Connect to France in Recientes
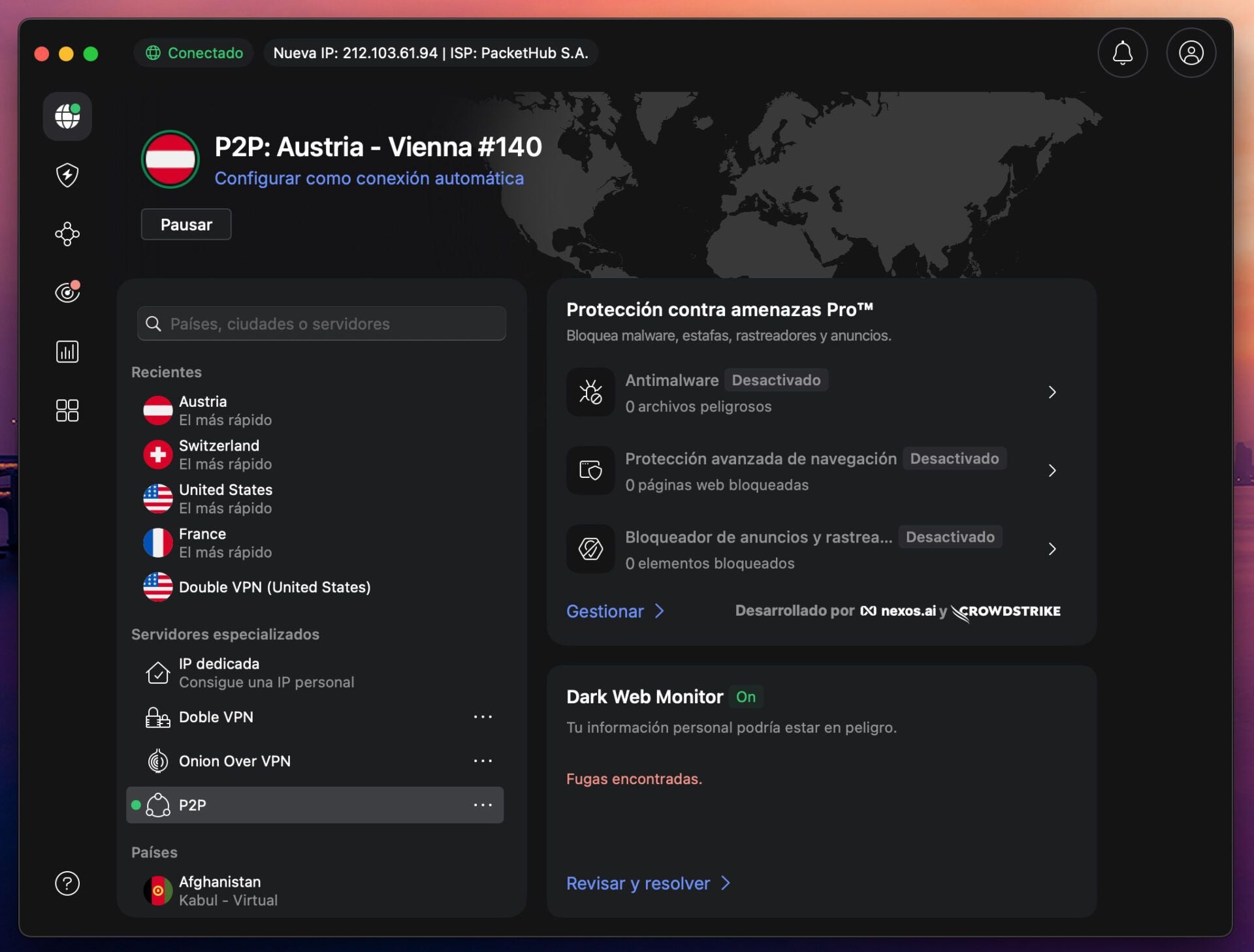 (x=315, y=543)
